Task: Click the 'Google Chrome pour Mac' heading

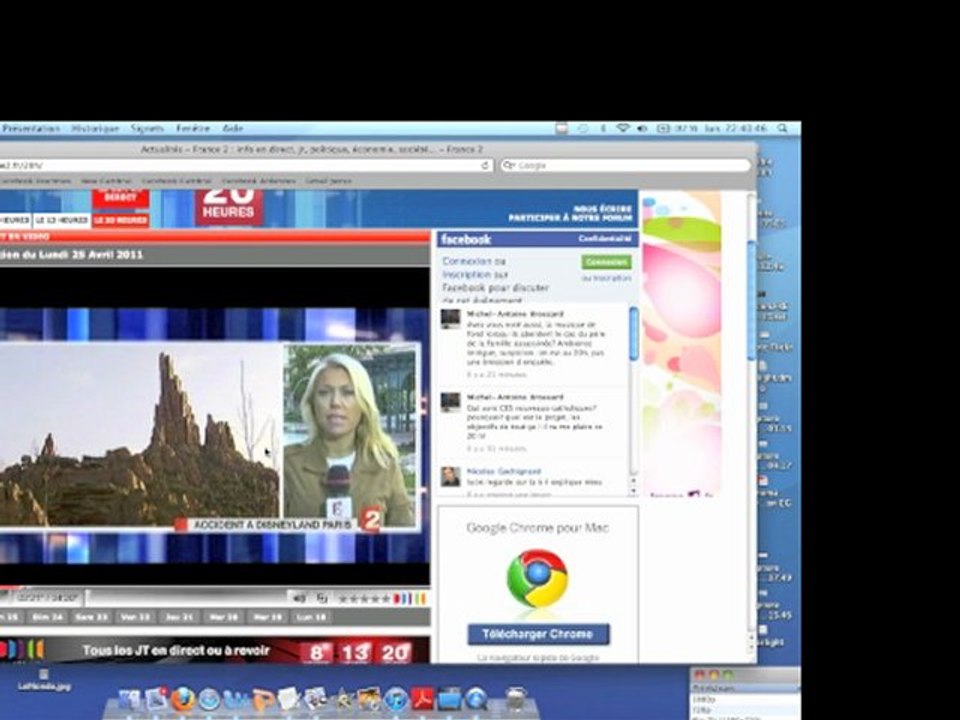Action: coord(538,528)
